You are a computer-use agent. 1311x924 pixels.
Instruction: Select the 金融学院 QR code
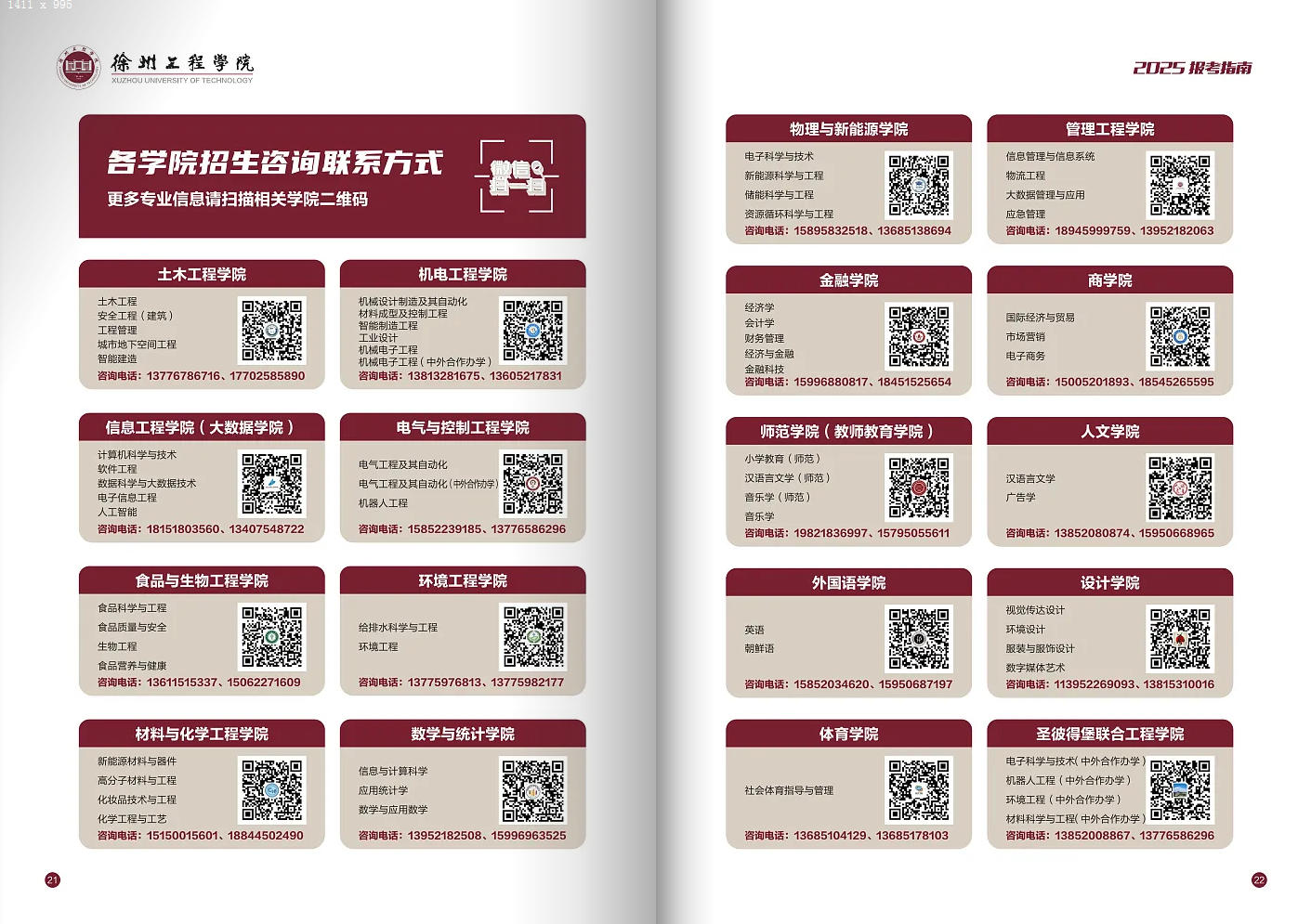pos(919,337)
